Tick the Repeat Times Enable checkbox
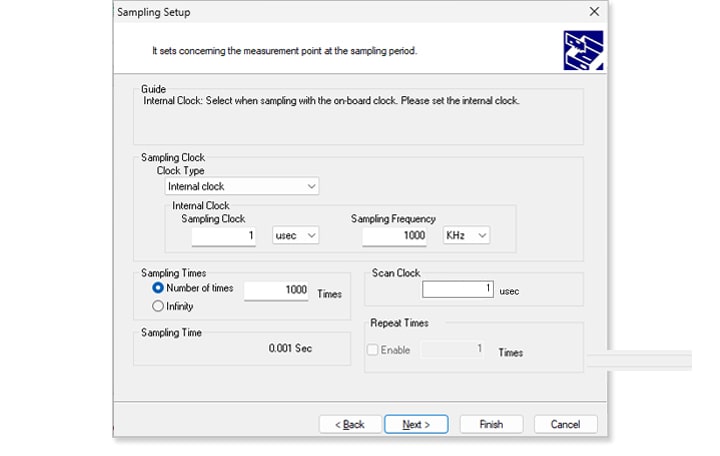The image size is (720, 456). point(373,350)
